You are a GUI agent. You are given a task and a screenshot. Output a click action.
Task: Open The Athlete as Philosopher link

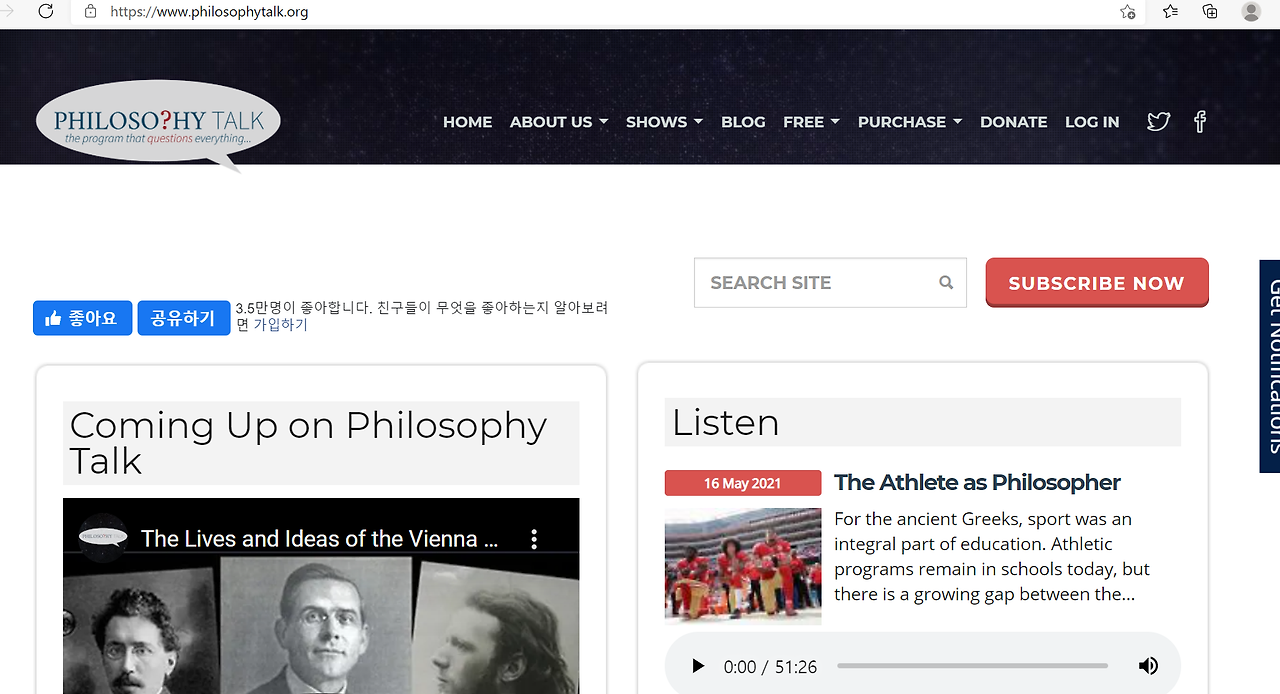(976, 482)
